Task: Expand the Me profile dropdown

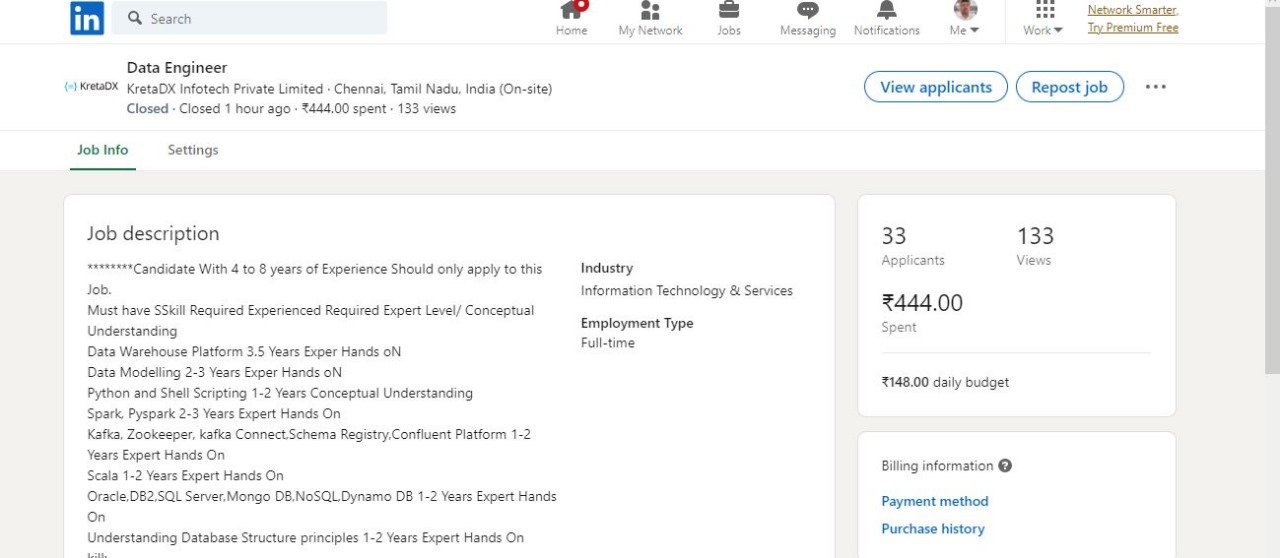Action: 964,20
